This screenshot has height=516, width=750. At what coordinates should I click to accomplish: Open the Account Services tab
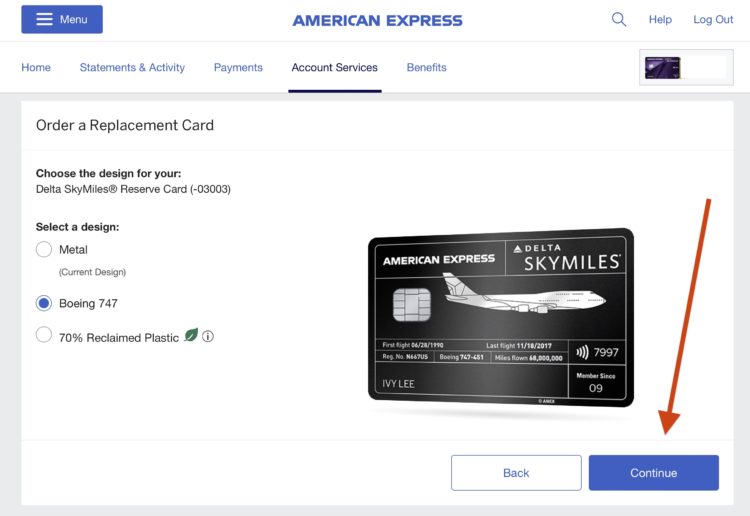pos(334,68)
